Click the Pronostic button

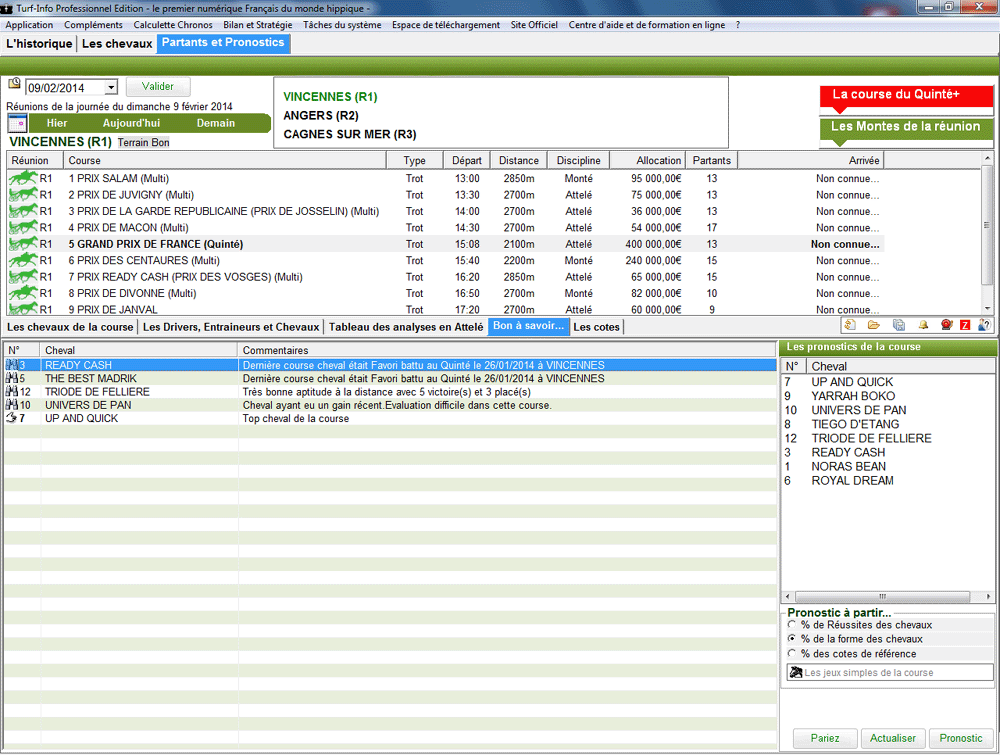961,738
